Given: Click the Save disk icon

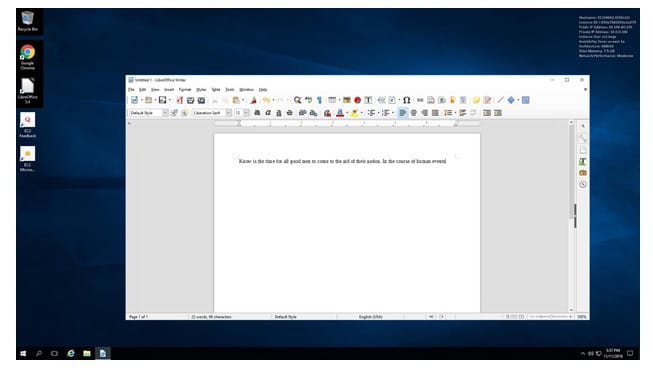Looking at the screenshot, I should click(162, 100).
